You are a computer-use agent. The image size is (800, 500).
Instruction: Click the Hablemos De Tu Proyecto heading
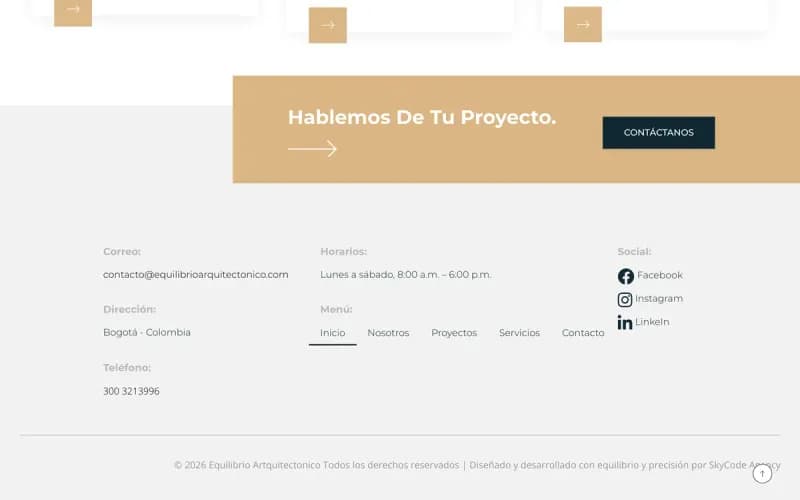422,117
